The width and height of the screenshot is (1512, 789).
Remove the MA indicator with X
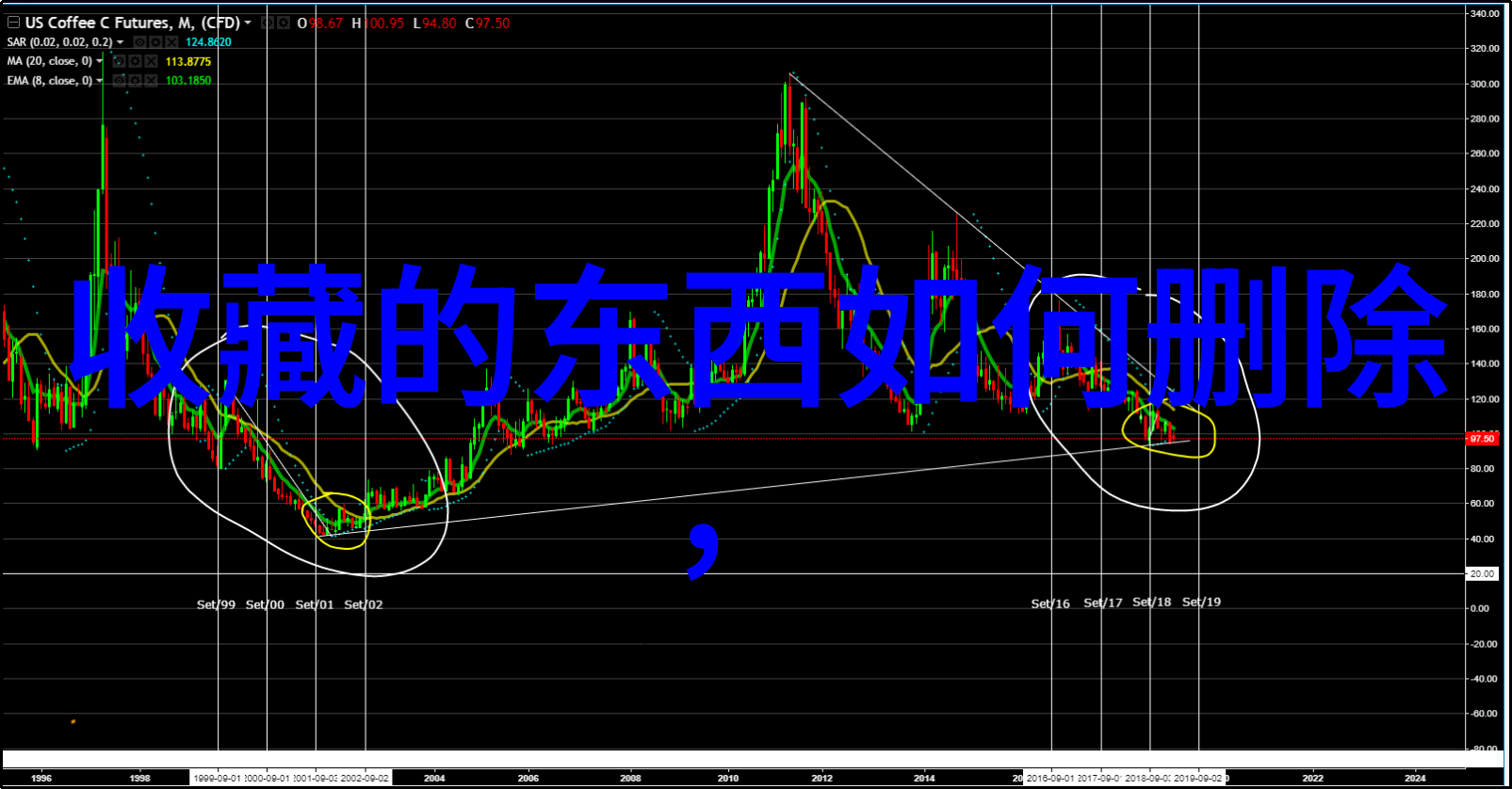pyautogui.click(x=151, y=61)
